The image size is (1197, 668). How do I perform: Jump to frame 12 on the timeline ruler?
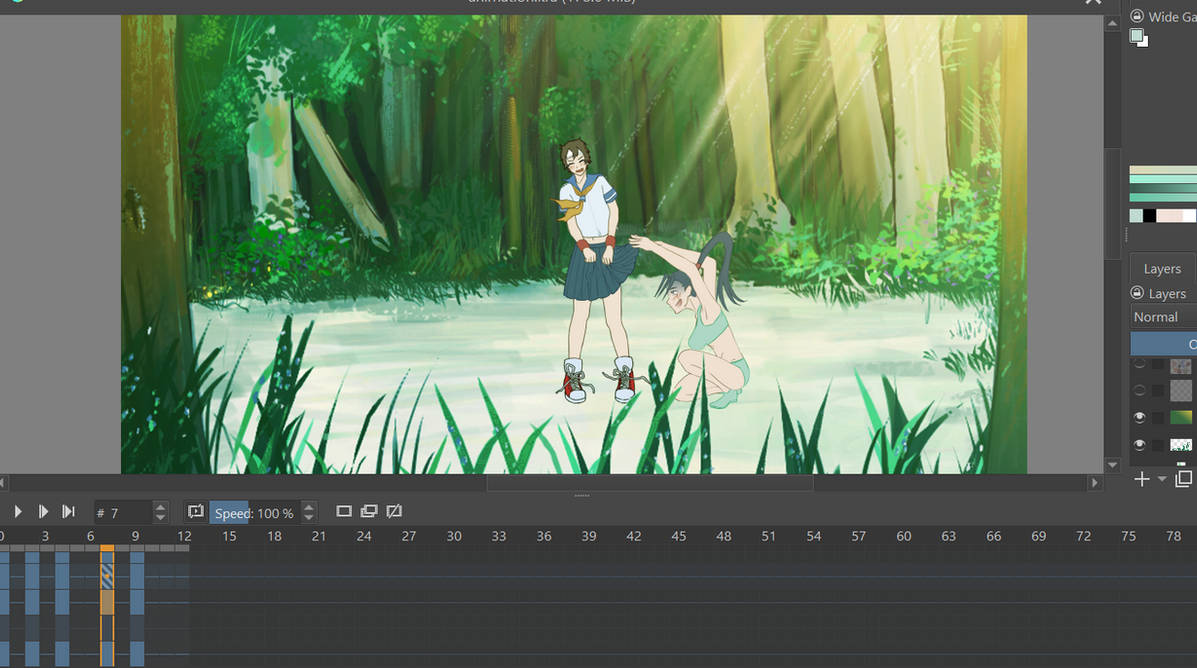point(184,536)
